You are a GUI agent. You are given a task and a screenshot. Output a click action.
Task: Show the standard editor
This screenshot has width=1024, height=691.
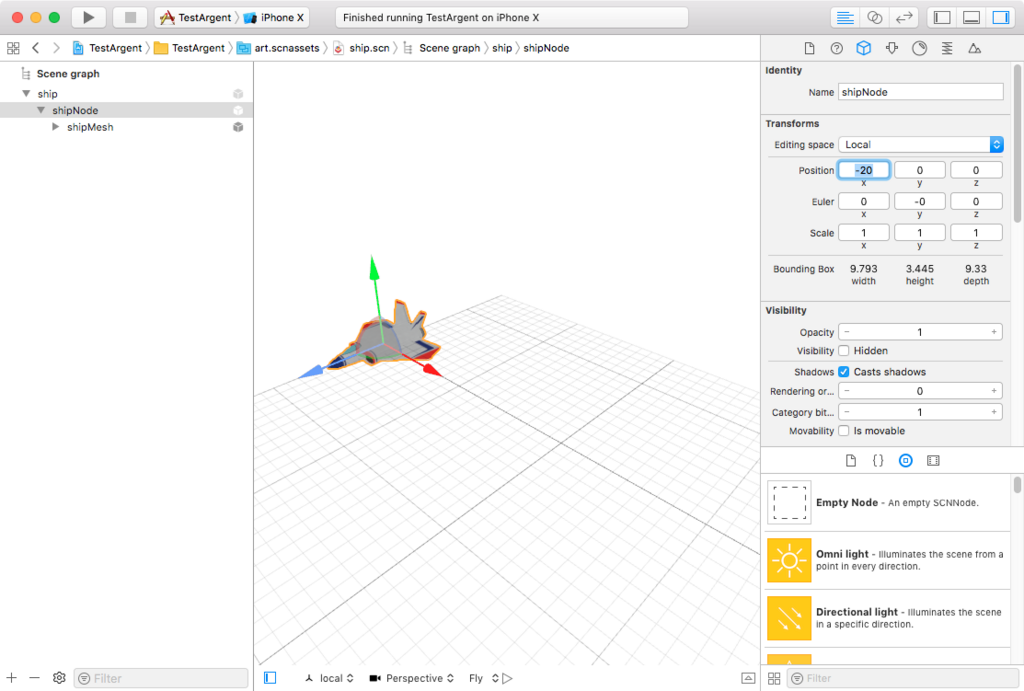coord(845,18)
